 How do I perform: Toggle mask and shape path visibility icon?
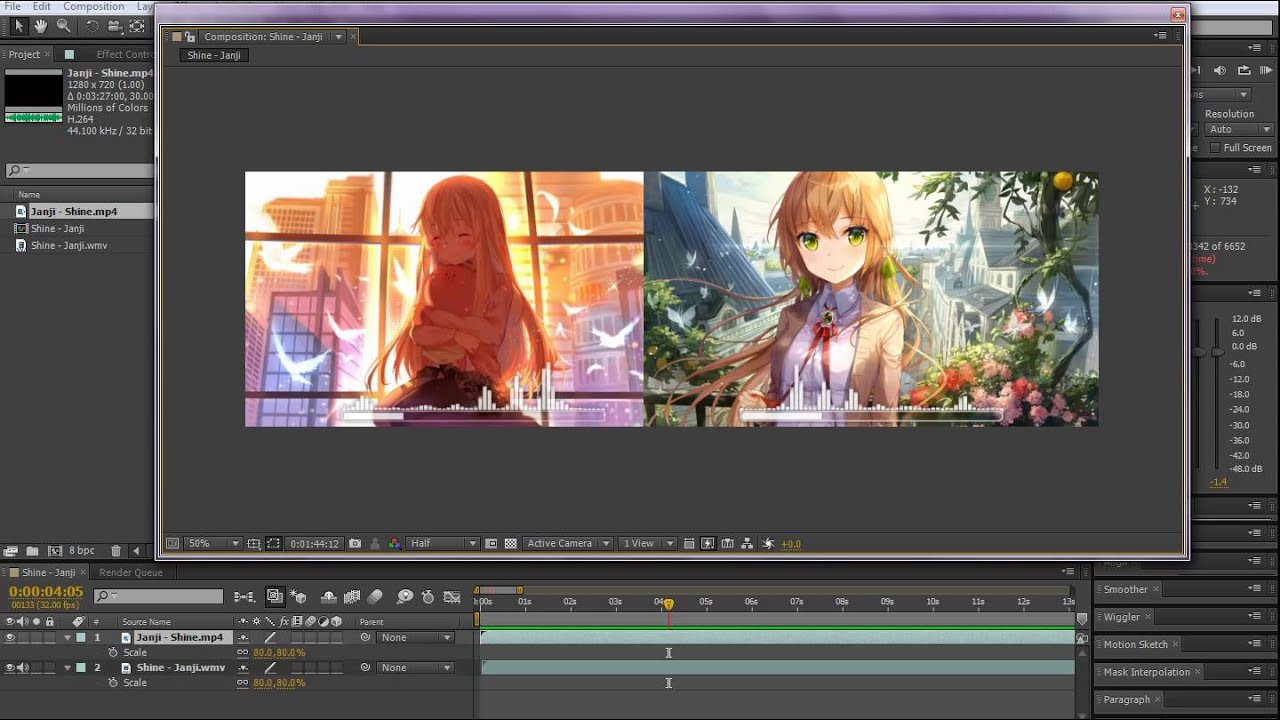274,544
